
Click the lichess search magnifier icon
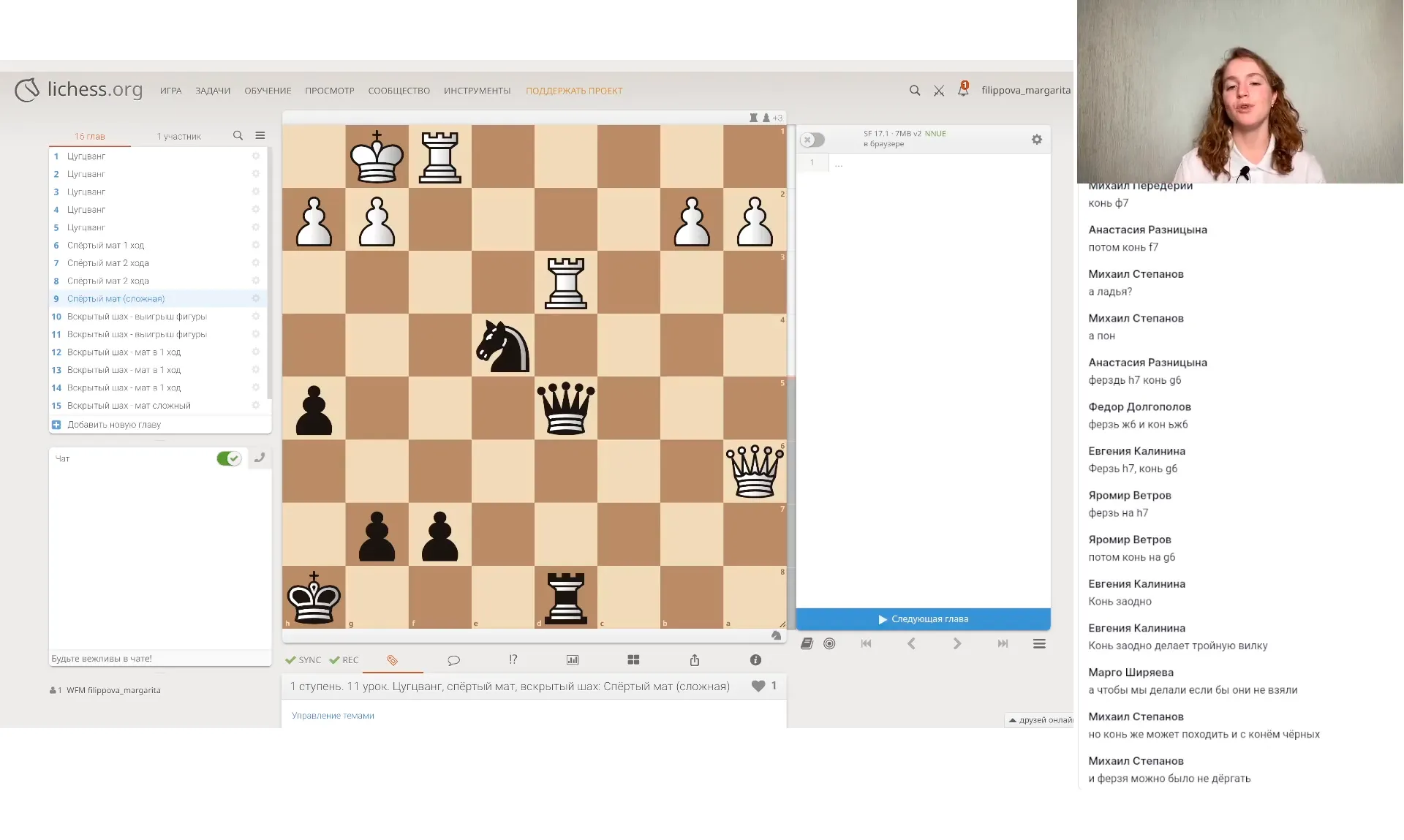[914, 91]
